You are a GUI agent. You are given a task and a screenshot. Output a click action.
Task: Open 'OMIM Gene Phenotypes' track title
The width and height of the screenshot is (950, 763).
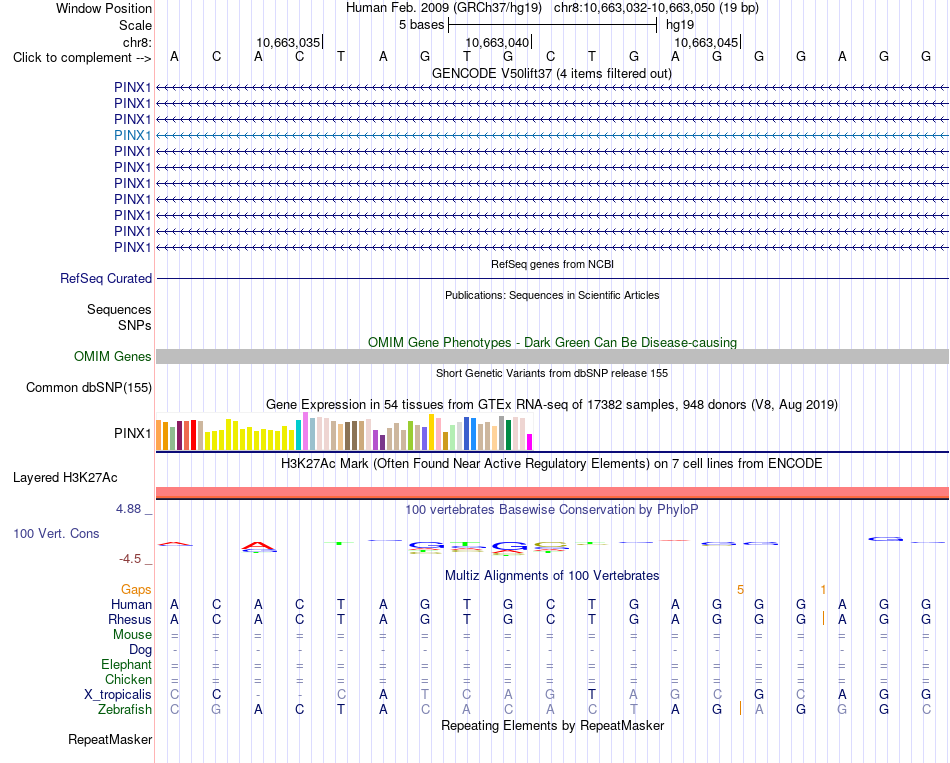tap(552, 342)
